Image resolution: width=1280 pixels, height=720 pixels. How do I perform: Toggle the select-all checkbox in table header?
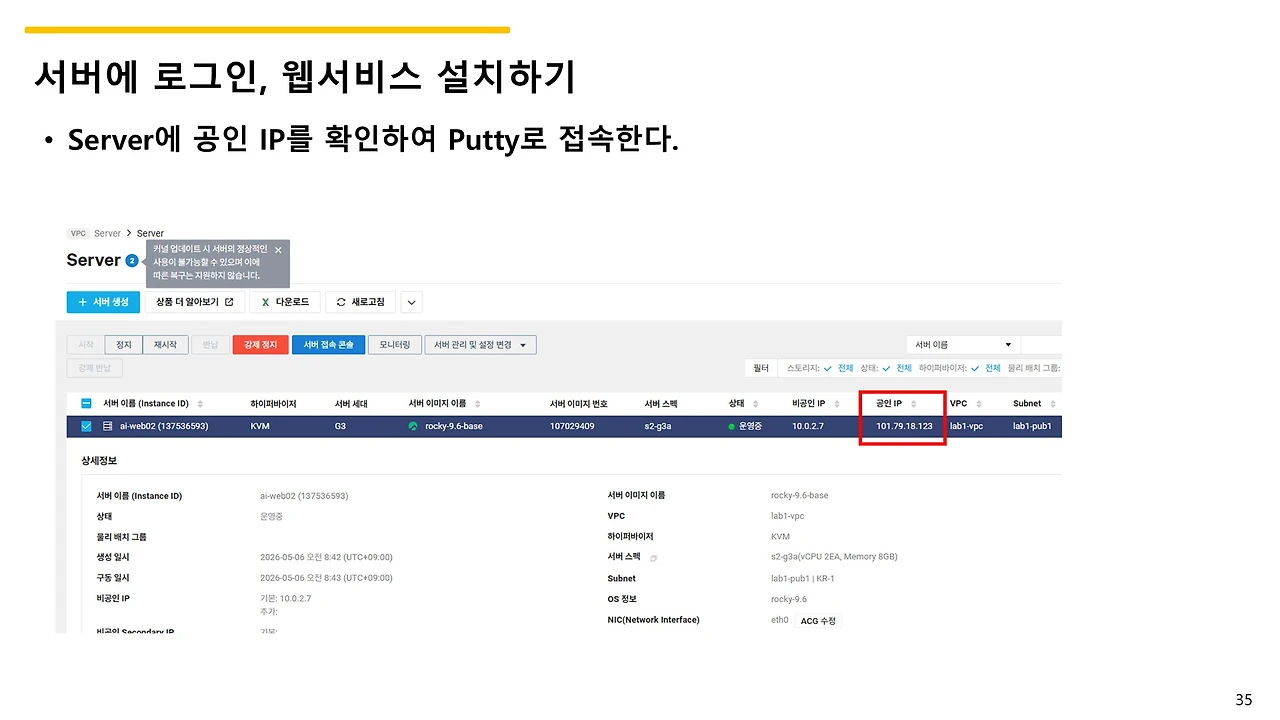coord(86,404)
